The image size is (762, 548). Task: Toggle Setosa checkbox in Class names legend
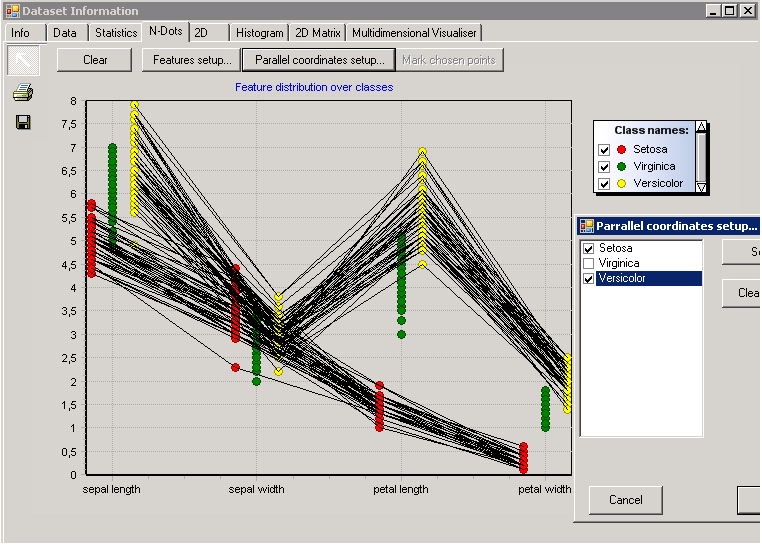tap(604, 150)
